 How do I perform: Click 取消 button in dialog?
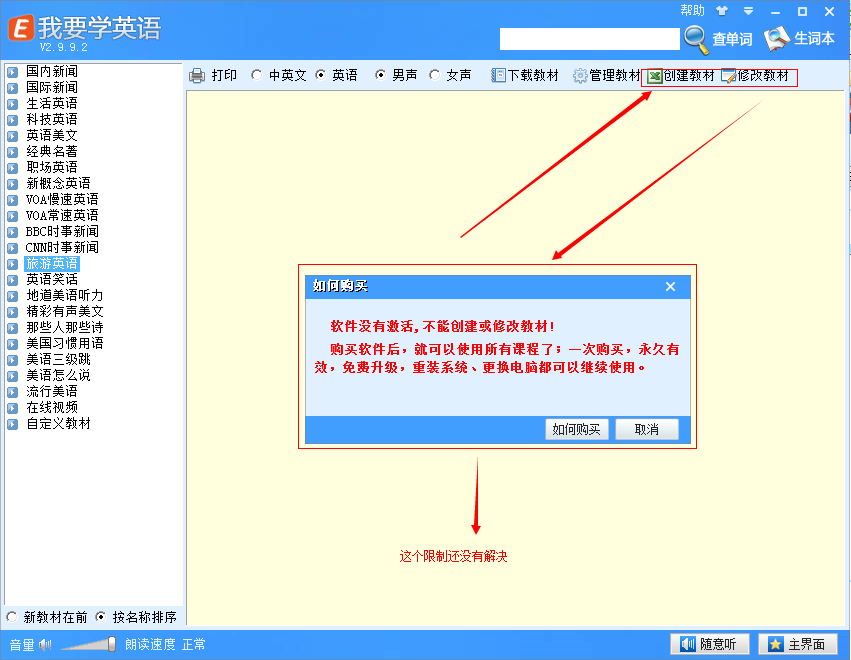pos(646,429)
